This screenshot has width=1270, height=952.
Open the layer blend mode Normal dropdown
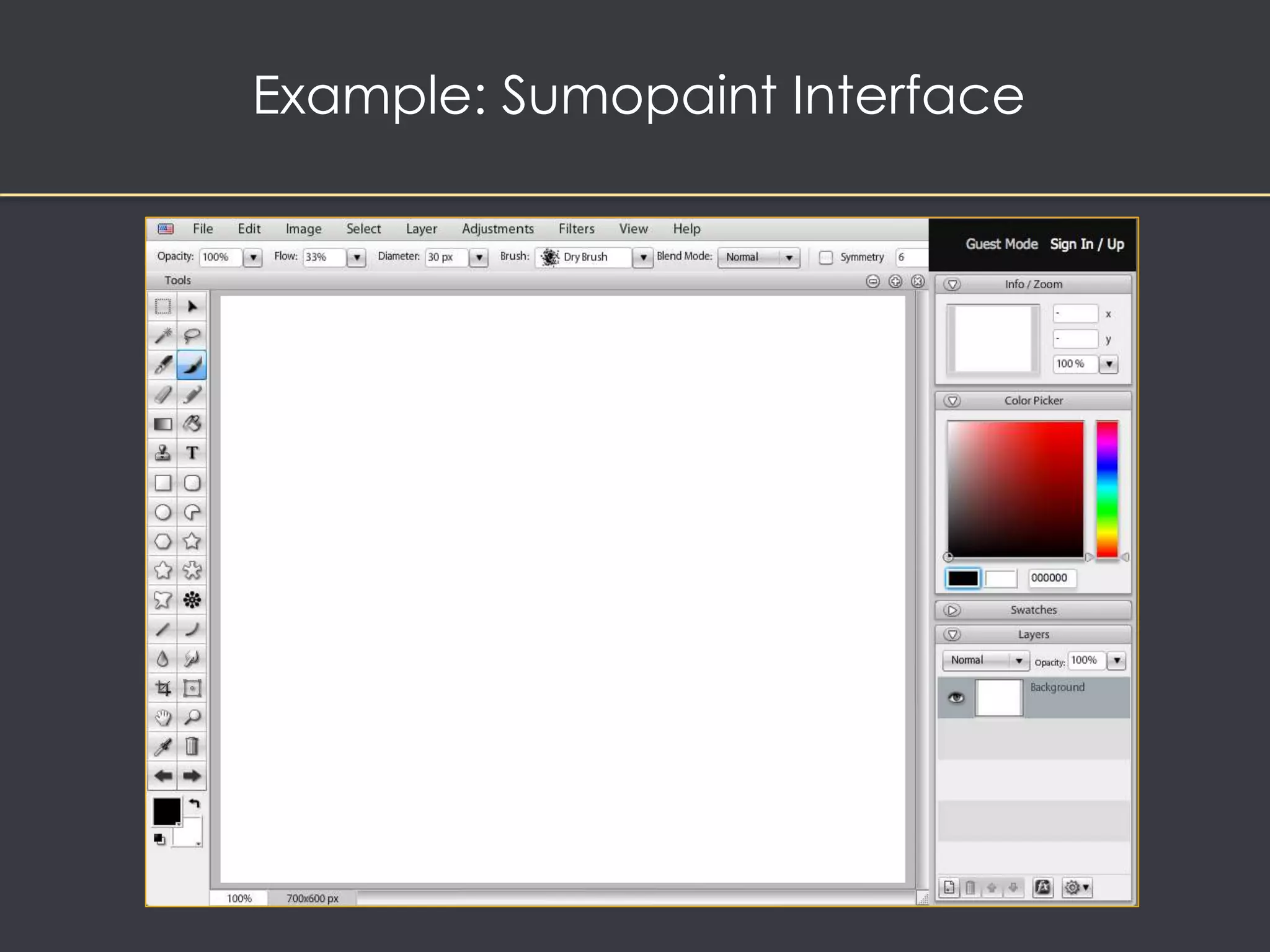pyautogui.click(x=986, y=661)
